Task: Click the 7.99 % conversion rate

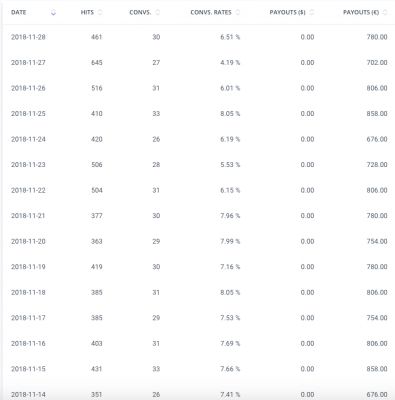Action: [x=230, y=241]
